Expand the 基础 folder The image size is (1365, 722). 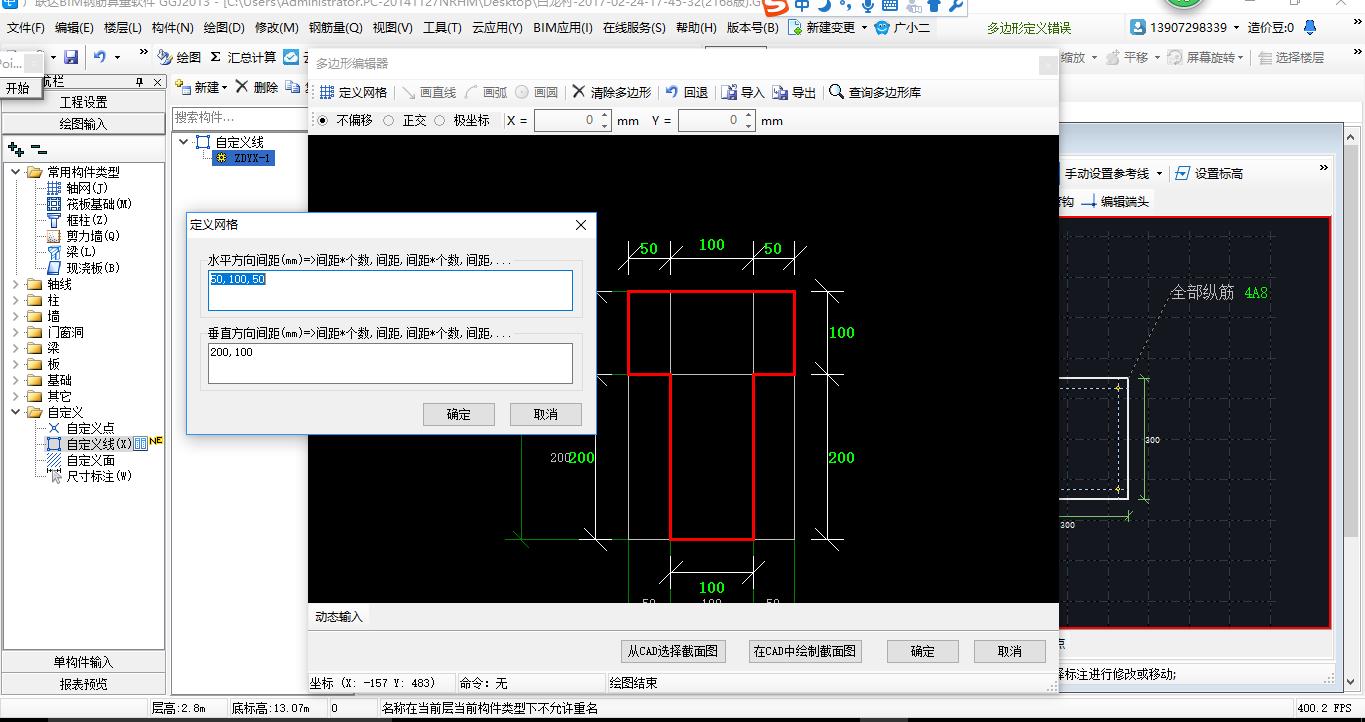(x=16, y=380)
